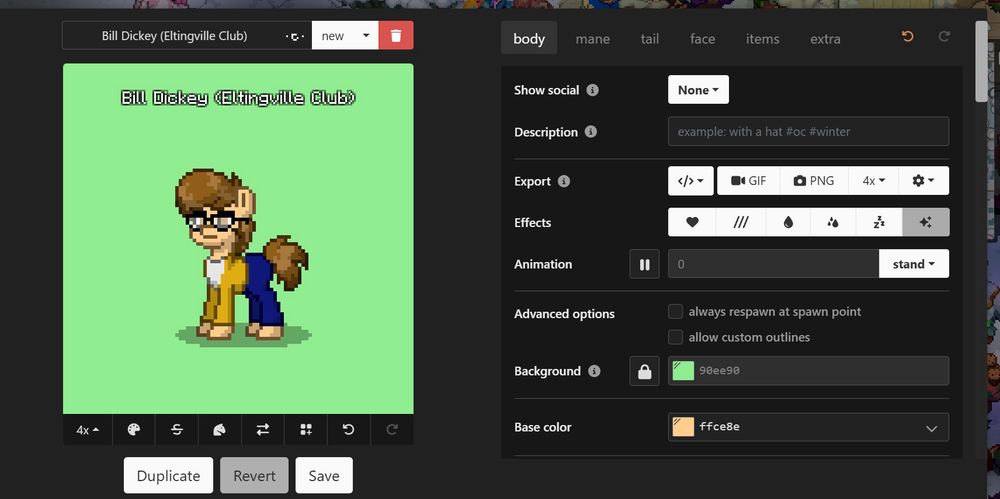Click the Background lock icon

[x=644, y=371]
